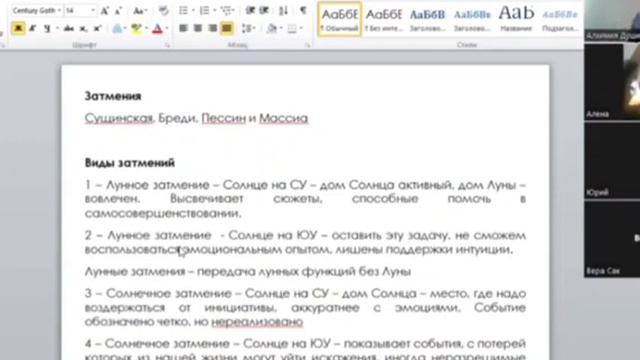This screenshot has height=360, width=640.
Task: Apply borders to the paragraph
Action: pyautogui.click(x=291, y=28)
